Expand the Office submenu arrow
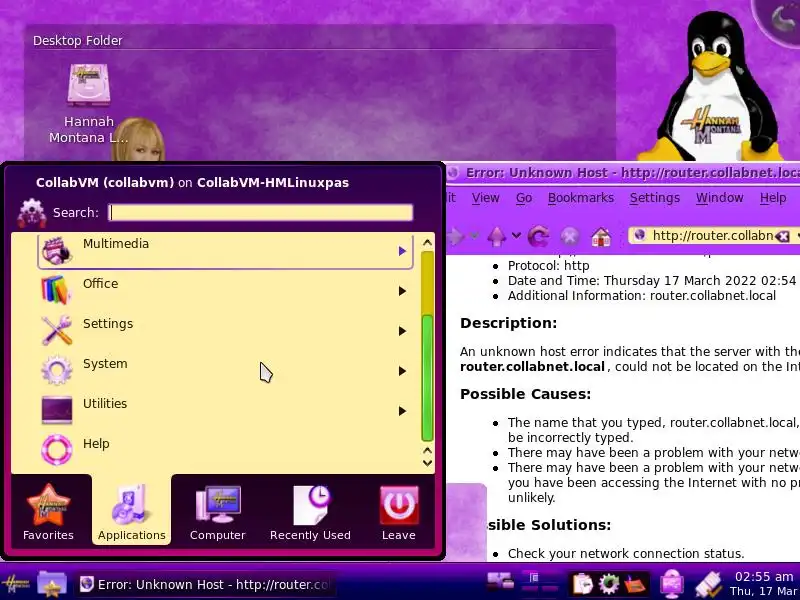Screen dimensions: 800x600 [x=402, y=291]
